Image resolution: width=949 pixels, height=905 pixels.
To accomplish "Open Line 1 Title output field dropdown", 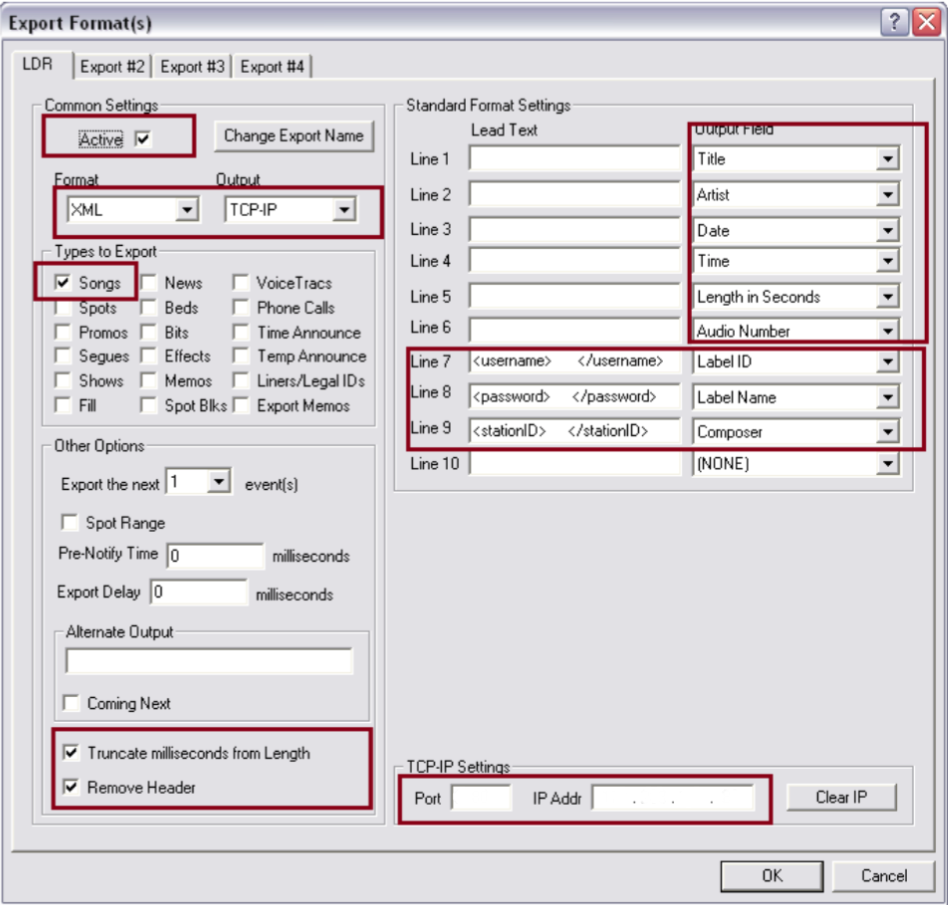I will [887, 159].
